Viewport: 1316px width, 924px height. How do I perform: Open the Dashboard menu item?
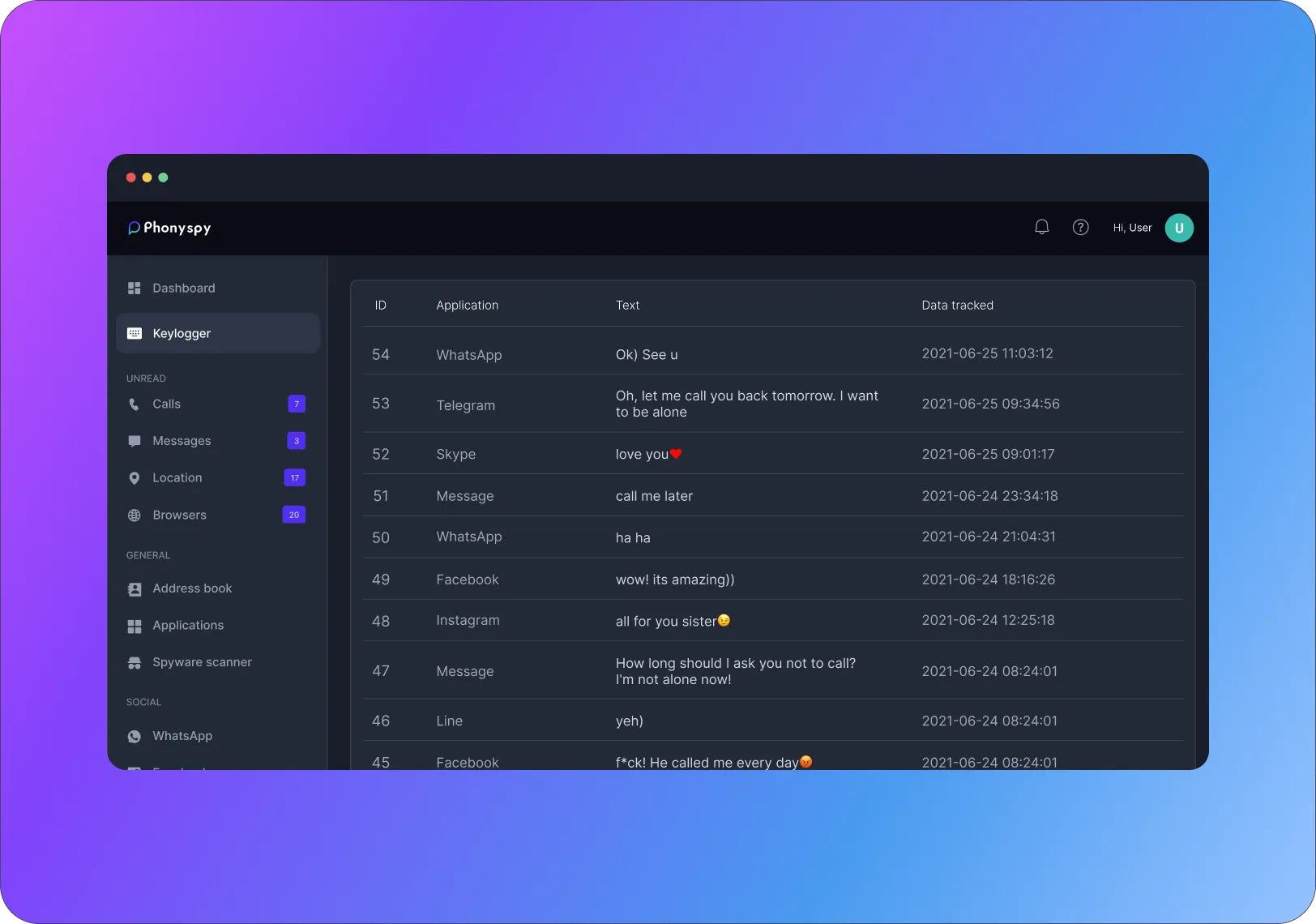(x=183, y=289)
